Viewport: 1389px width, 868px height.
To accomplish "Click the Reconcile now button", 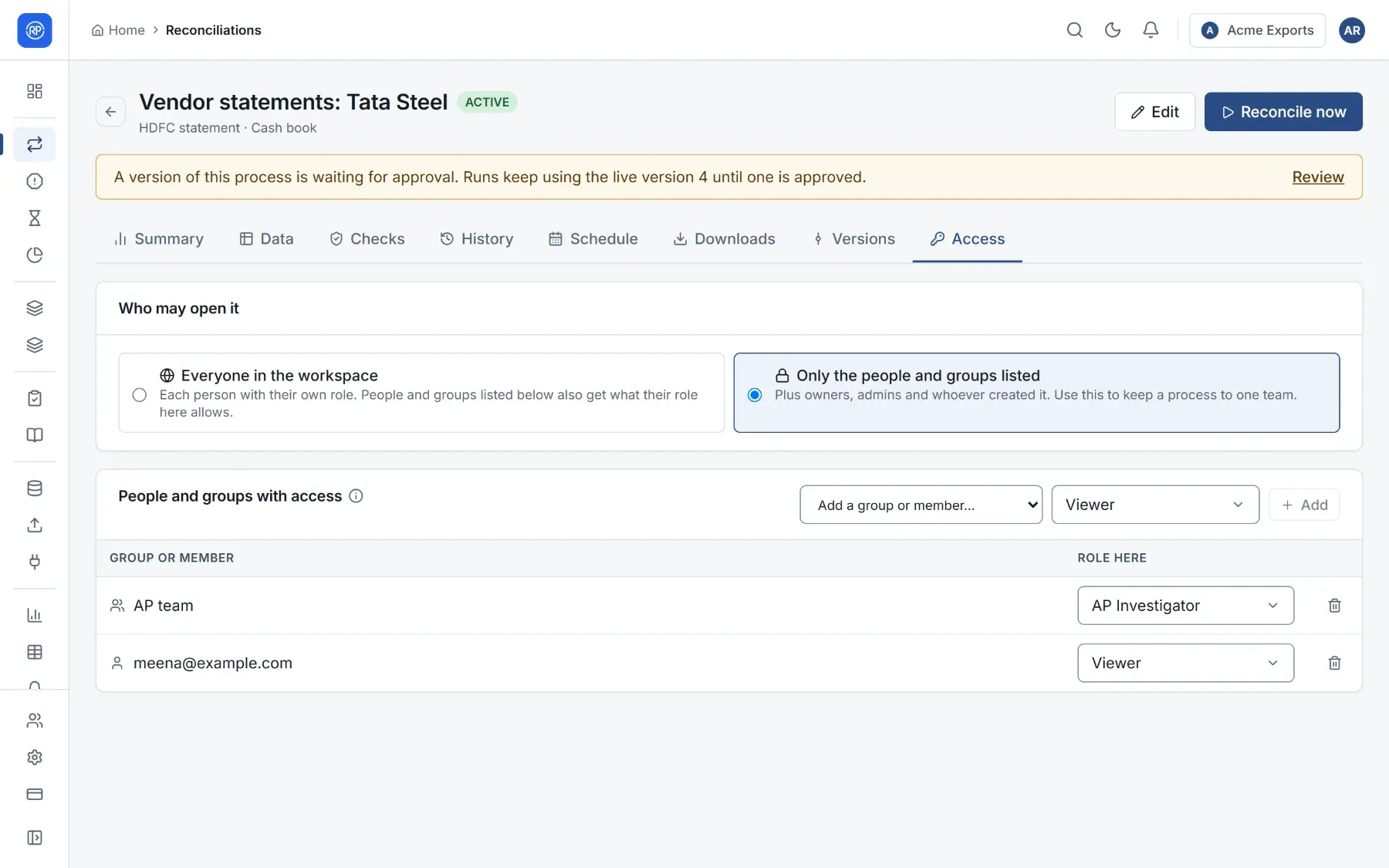I will click(x=1283, y=112).
